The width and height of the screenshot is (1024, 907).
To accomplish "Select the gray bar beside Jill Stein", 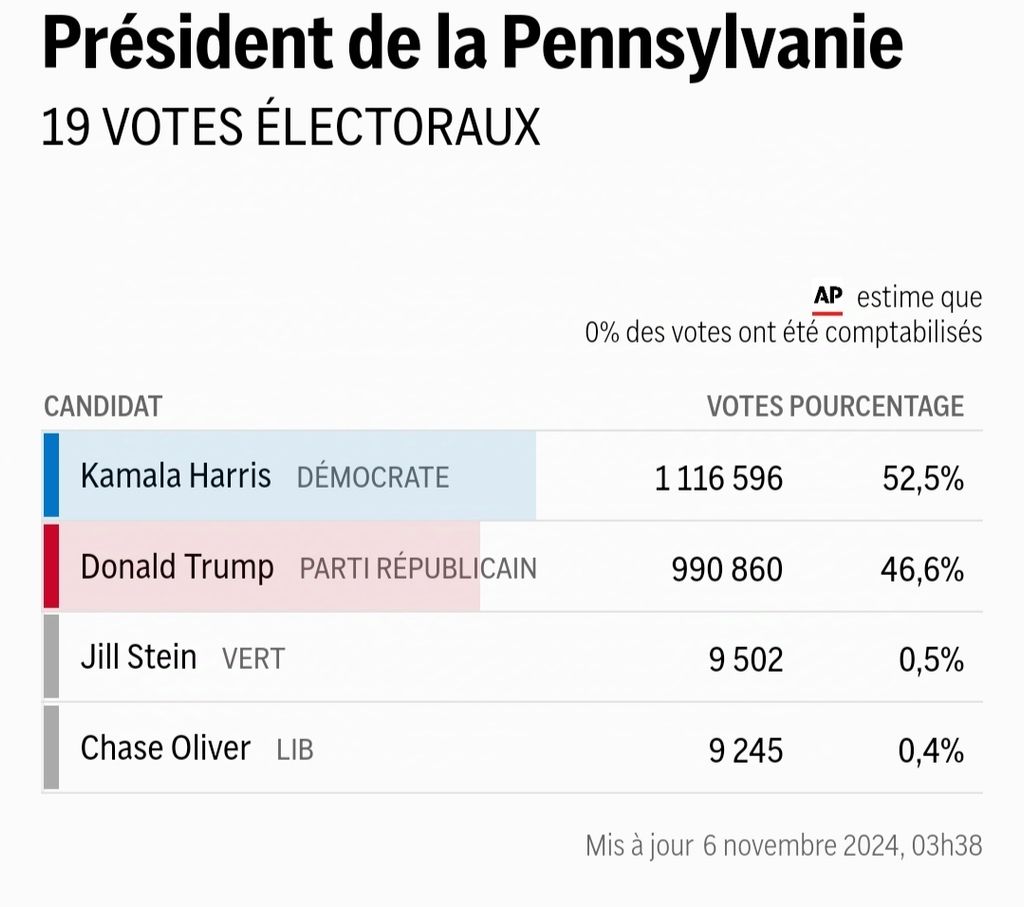I will pos(51,657).
